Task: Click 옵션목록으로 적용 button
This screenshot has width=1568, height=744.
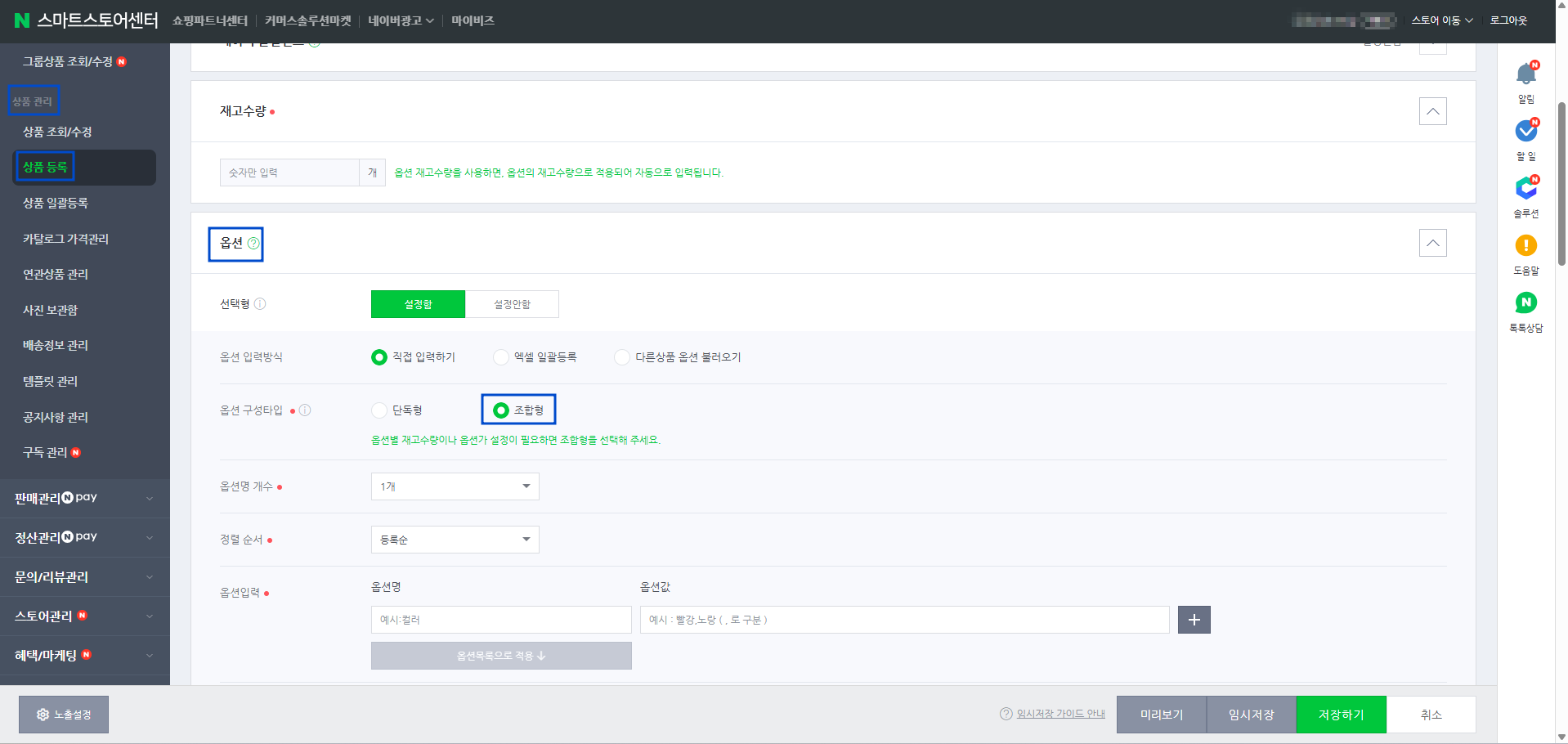Action: 501,656
